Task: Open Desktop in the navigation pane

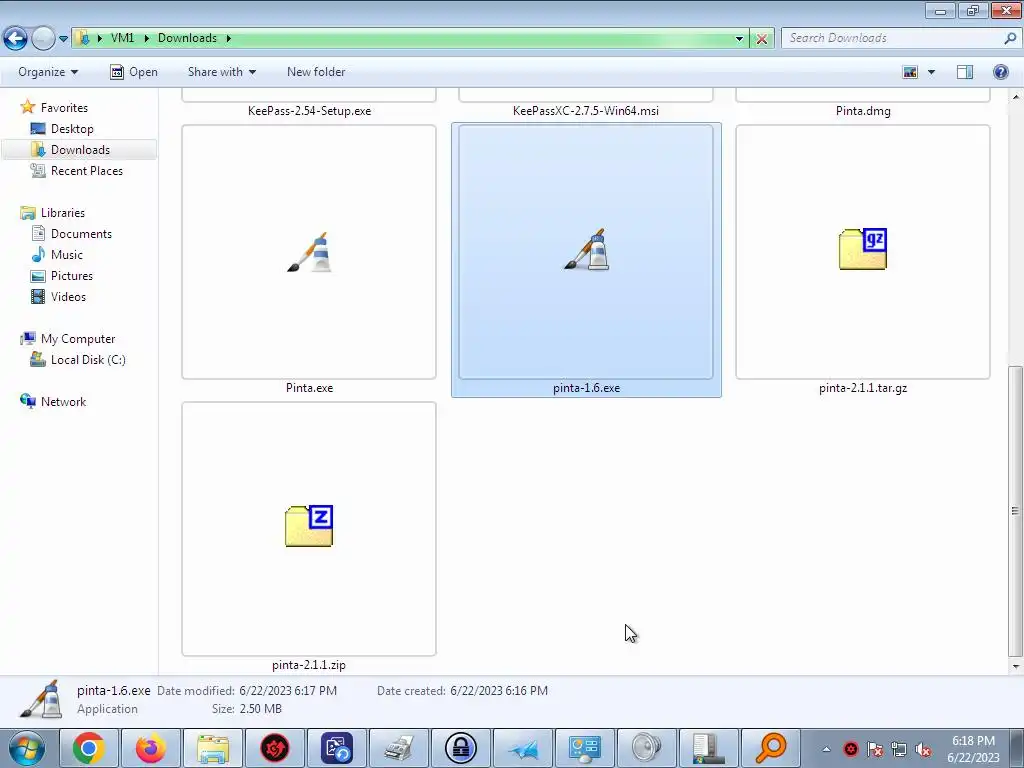Action: point(72,129)
